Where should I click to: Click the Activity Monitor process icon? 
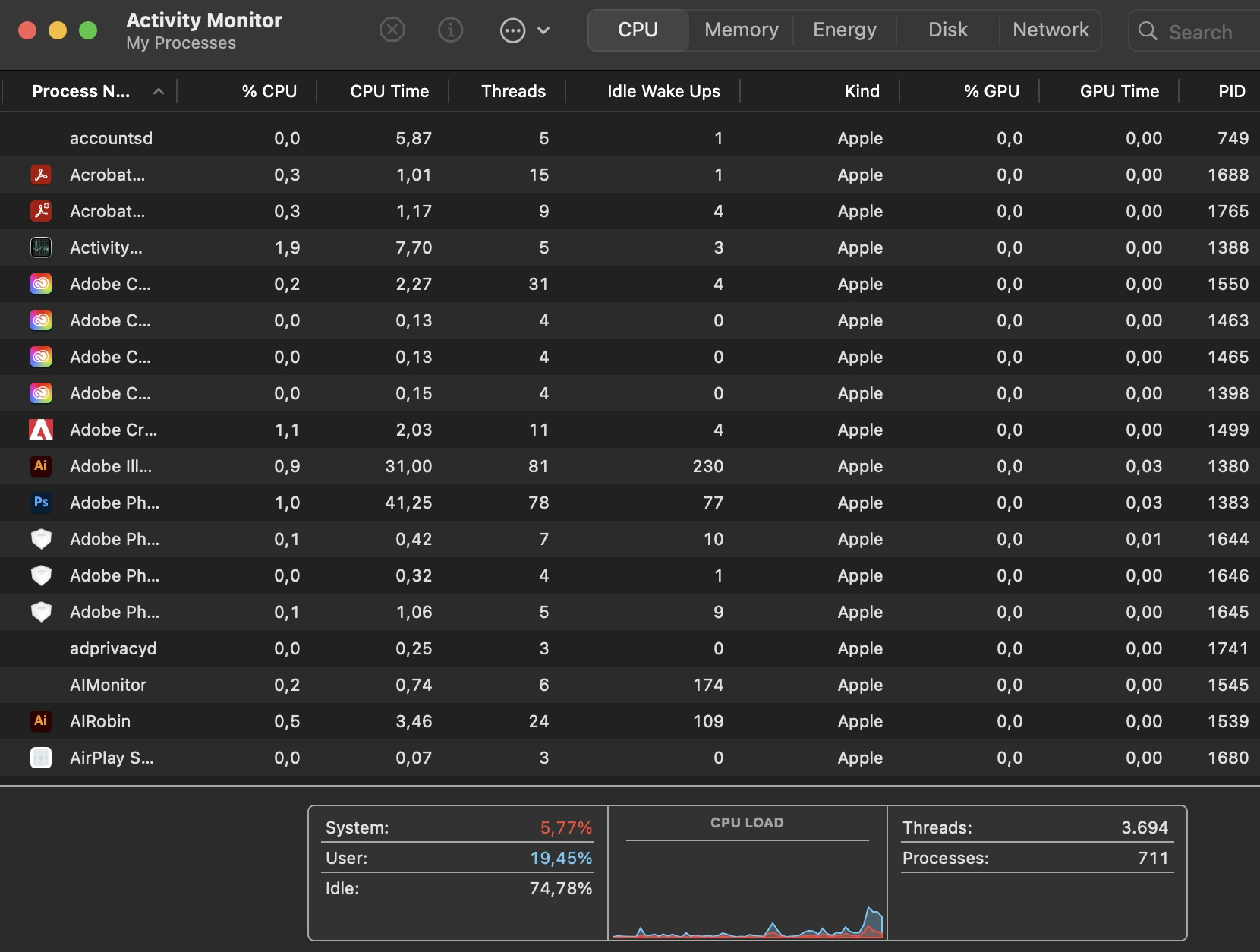(x=41, y=247)
